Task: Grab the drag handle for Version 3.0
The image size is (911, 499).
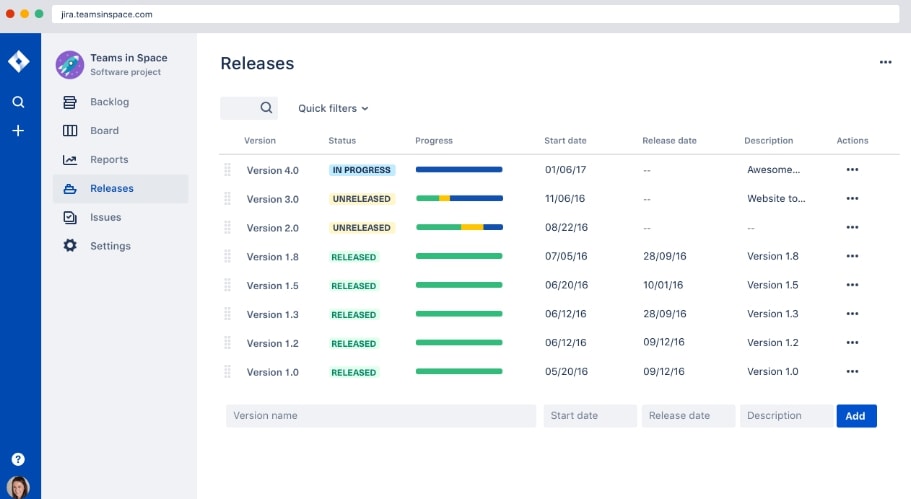Action: point(227,199)
